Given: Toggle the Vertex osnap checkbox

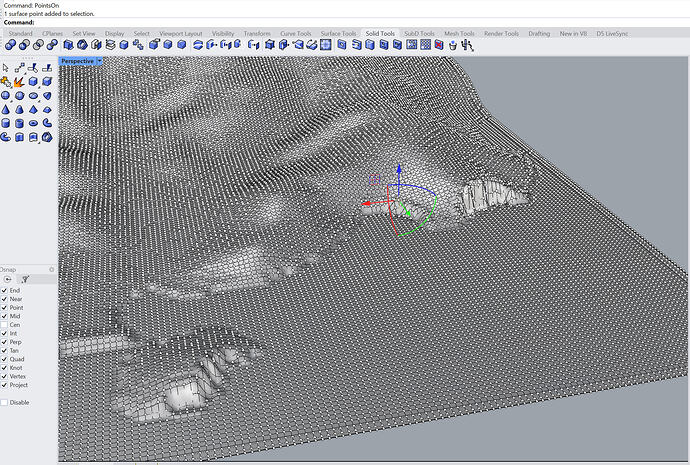Looking at the screenshot, I should pos(4,376).
